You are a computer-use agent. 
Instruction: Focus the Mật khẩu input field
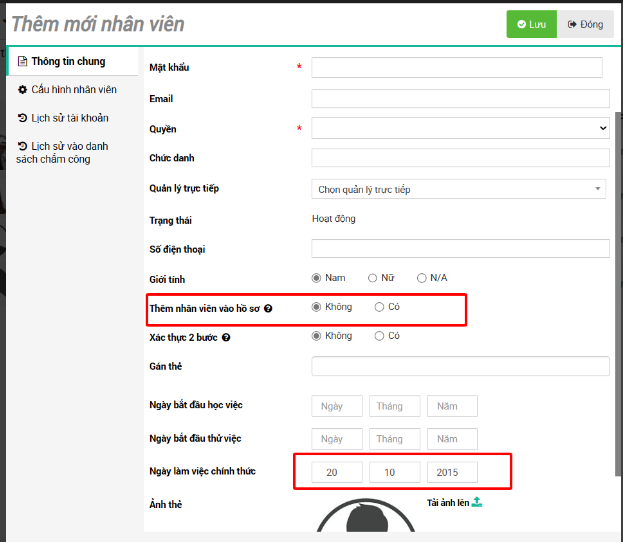457,67
